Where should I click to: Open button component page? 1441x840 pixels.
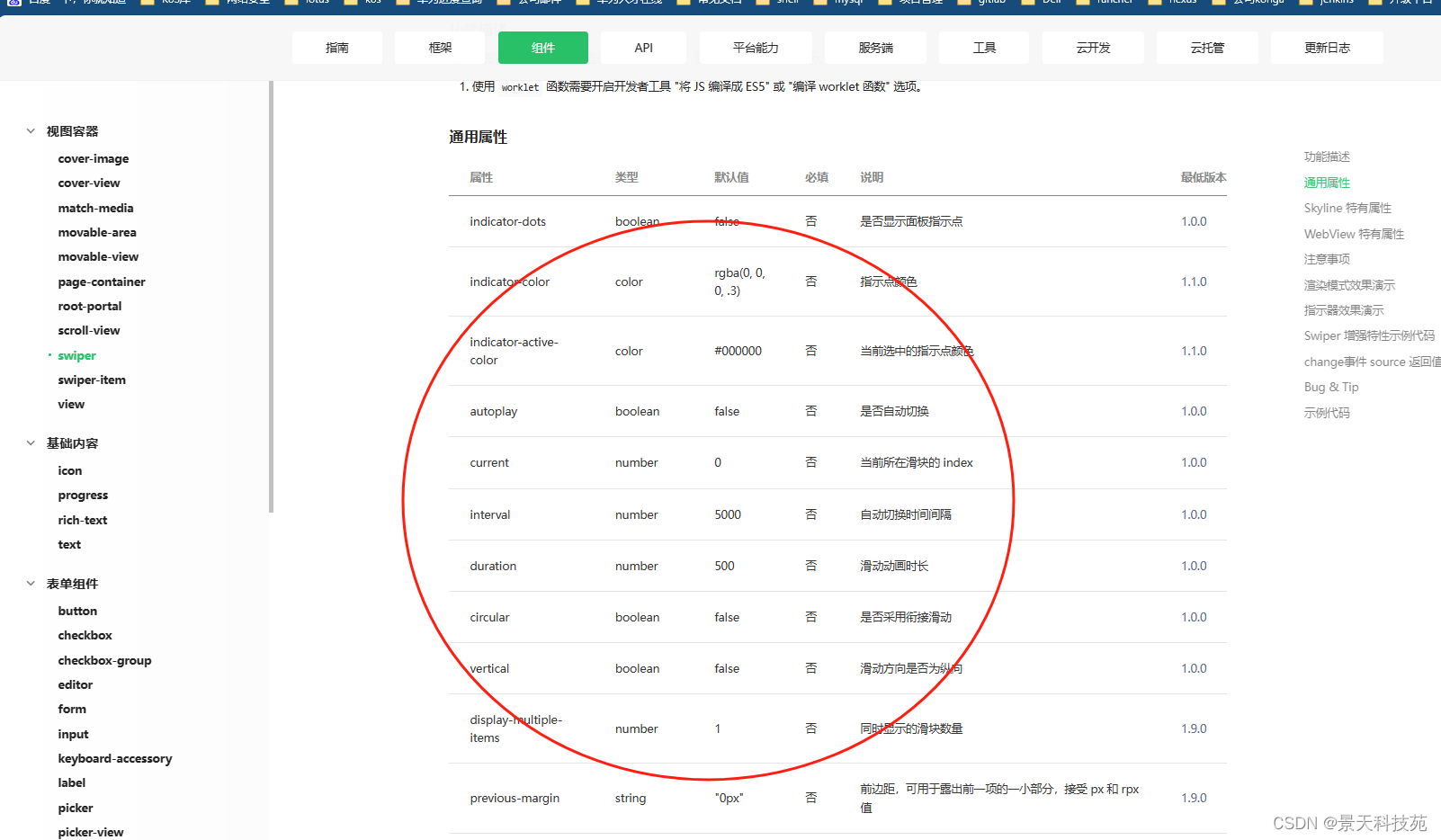[x=77, y=611]
